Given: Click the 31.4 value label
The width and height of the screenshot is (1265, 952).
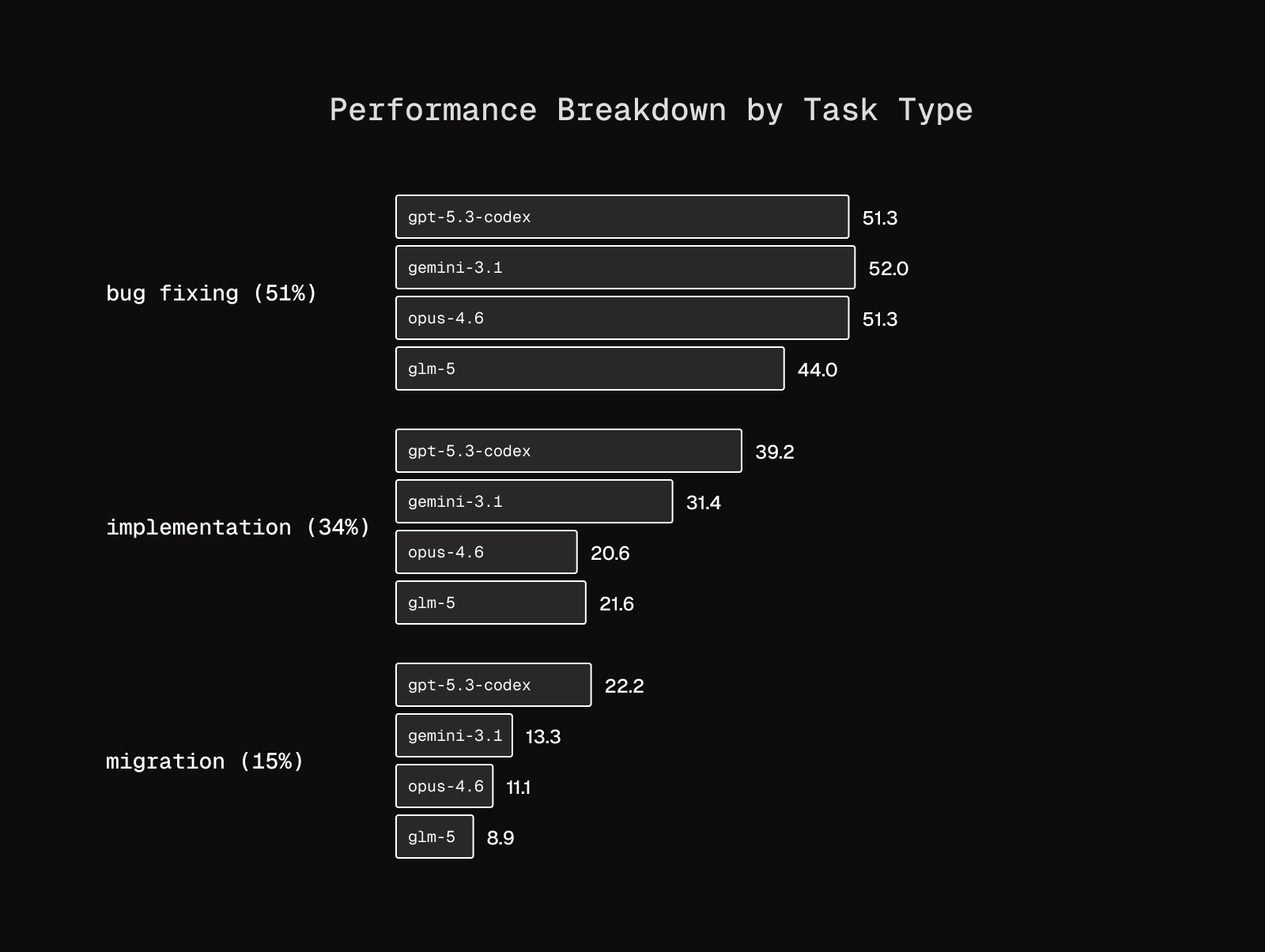Looking at the screenshot, I should tap(703, 503).
